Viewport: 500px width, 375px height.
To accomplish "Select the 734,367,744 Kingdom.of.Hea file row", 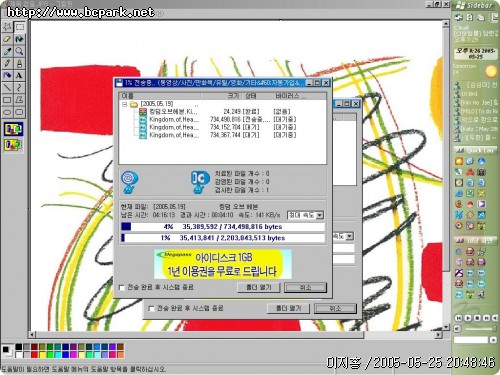I will pos(218,135).
